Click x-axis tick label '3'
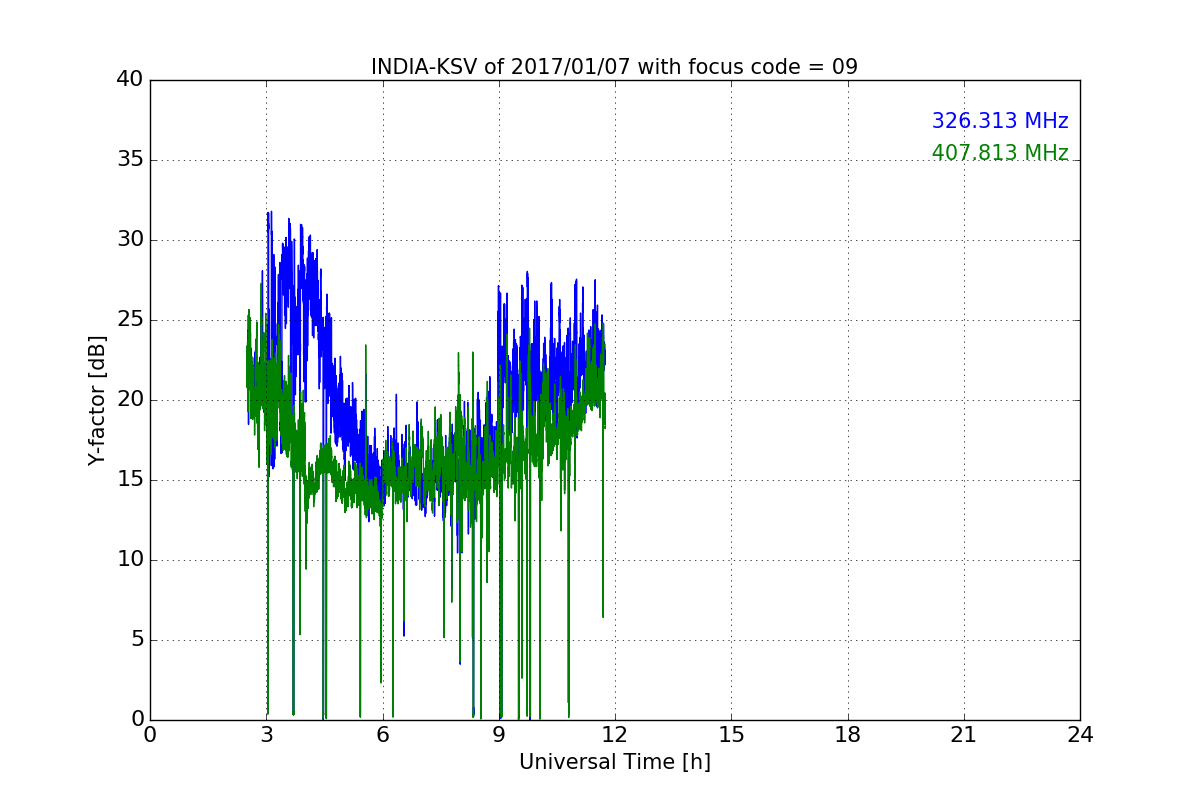The height and width of the screenshot is (800, 1200). (267, 734)
